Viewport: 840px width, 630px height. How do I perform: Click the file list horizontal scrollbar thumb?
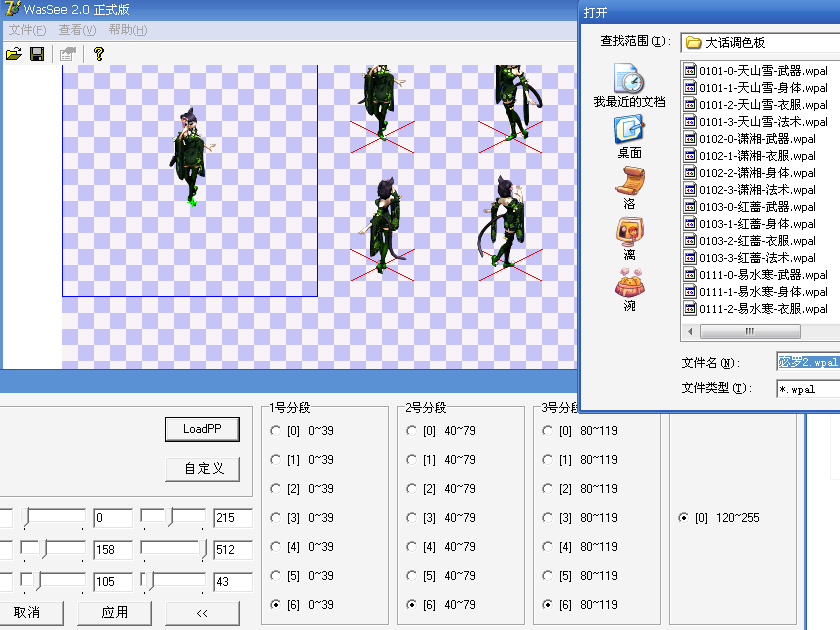(750, 332)
